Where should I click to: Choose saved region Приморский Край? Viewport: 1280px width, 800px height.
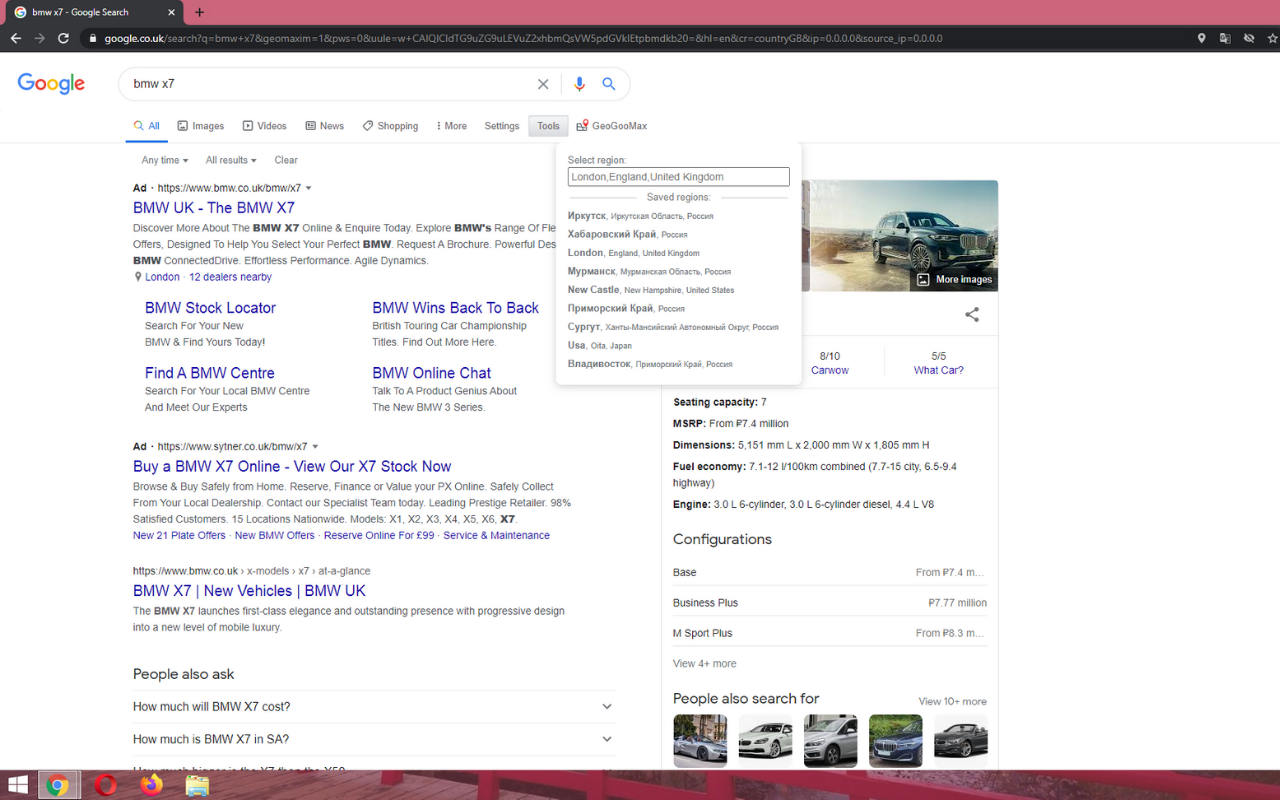pos(626,308)
